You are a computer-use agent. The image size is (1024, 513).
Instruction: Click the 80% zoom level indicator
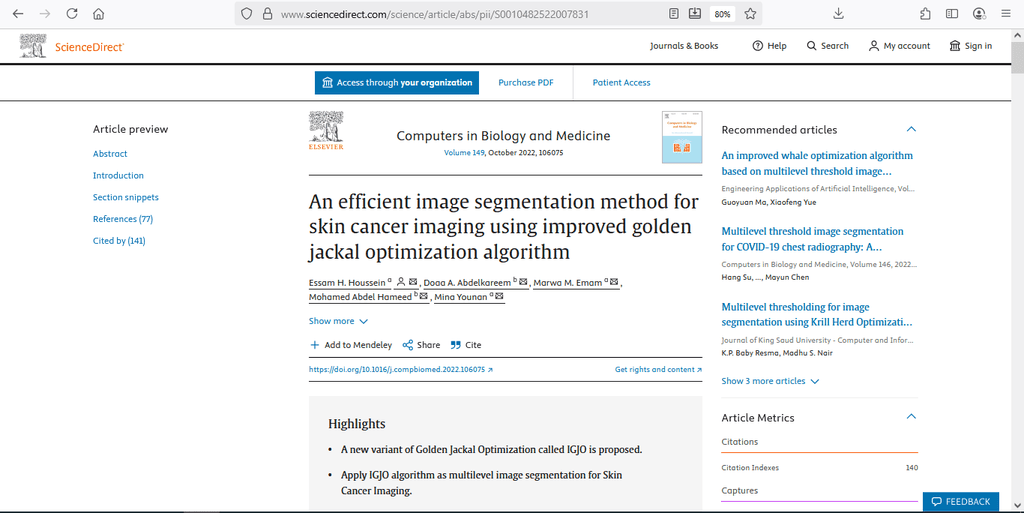pos(722,14)
